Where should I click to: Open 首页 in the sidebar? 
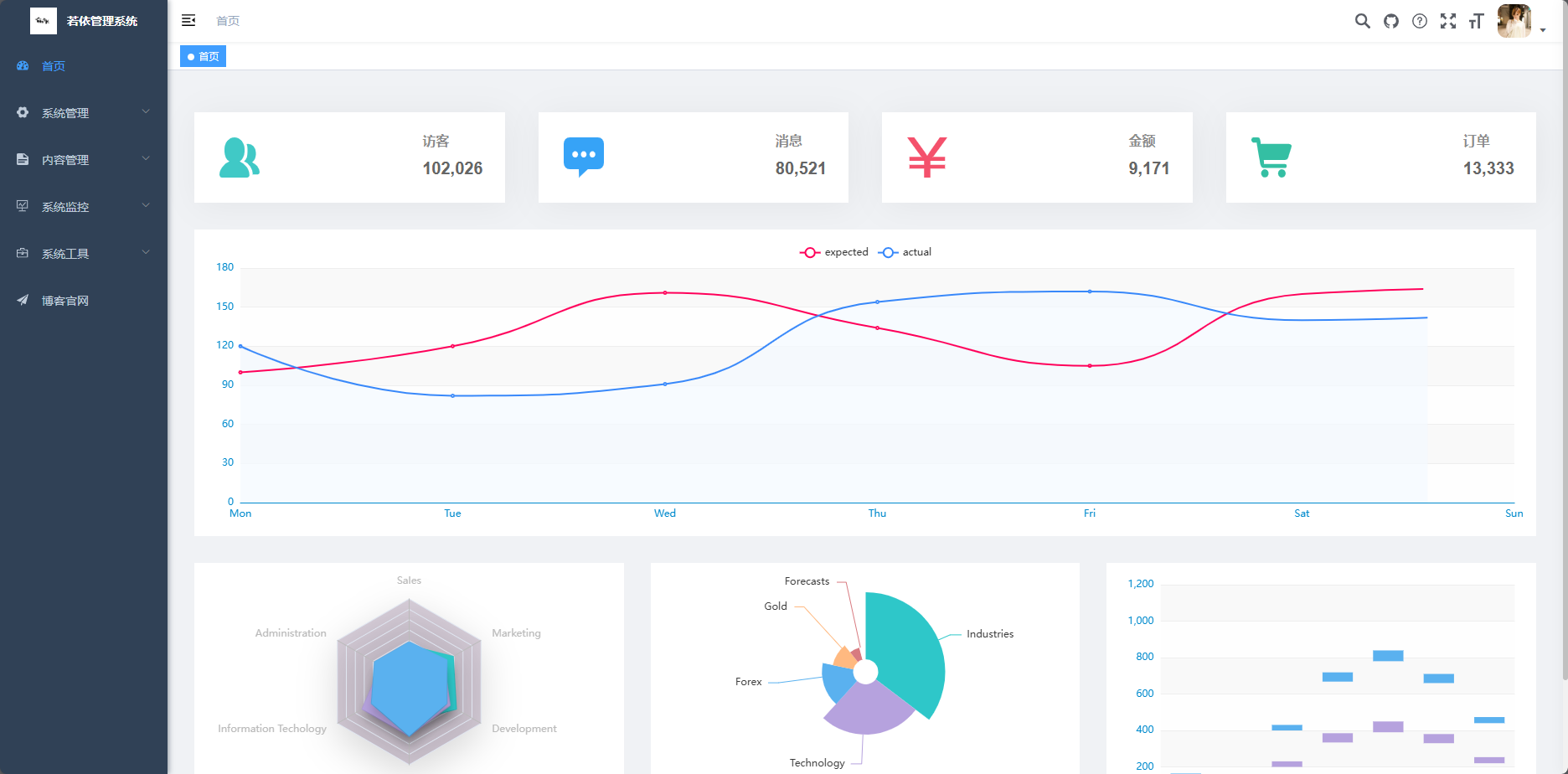(x=84, y=66)
